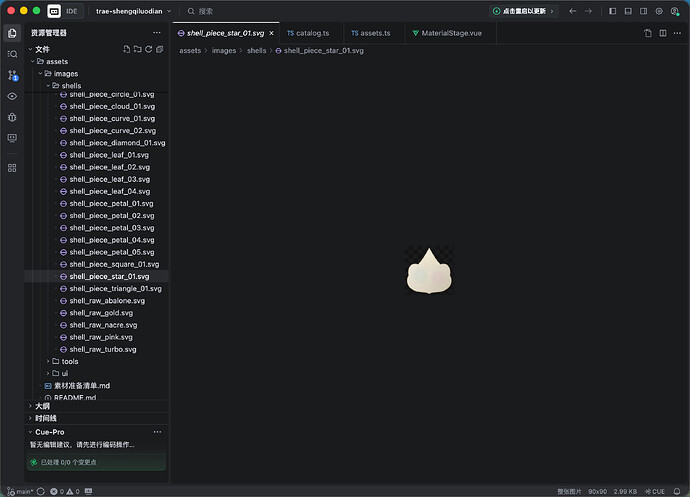The height and width of the screenshot is (497, 690).
Task: Open shell_raw_abalone.svg in the tree
Action: (107, 301)
